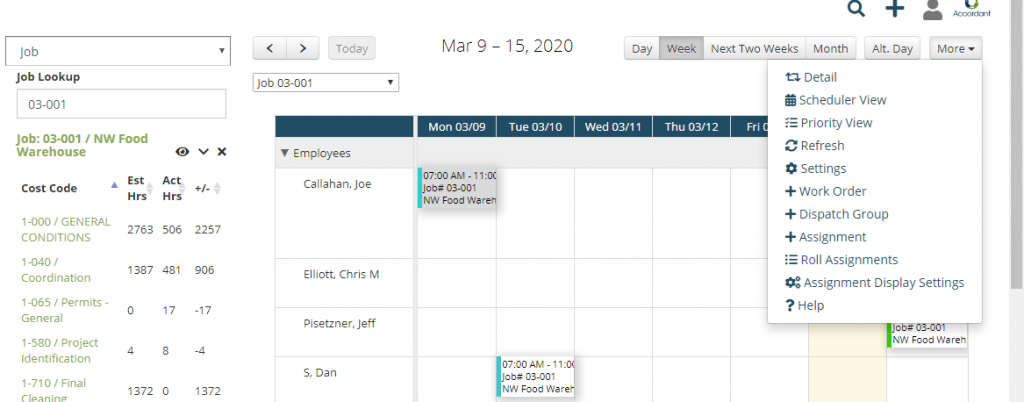Switch to Month view
The image size is (1024, 402).
[x=830, y=48]
